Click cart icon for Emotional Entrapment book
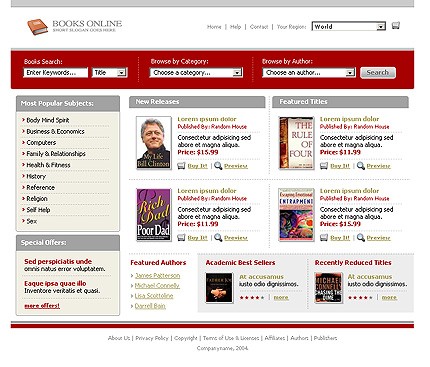This screenshot has width=430, height=367. 324,237
